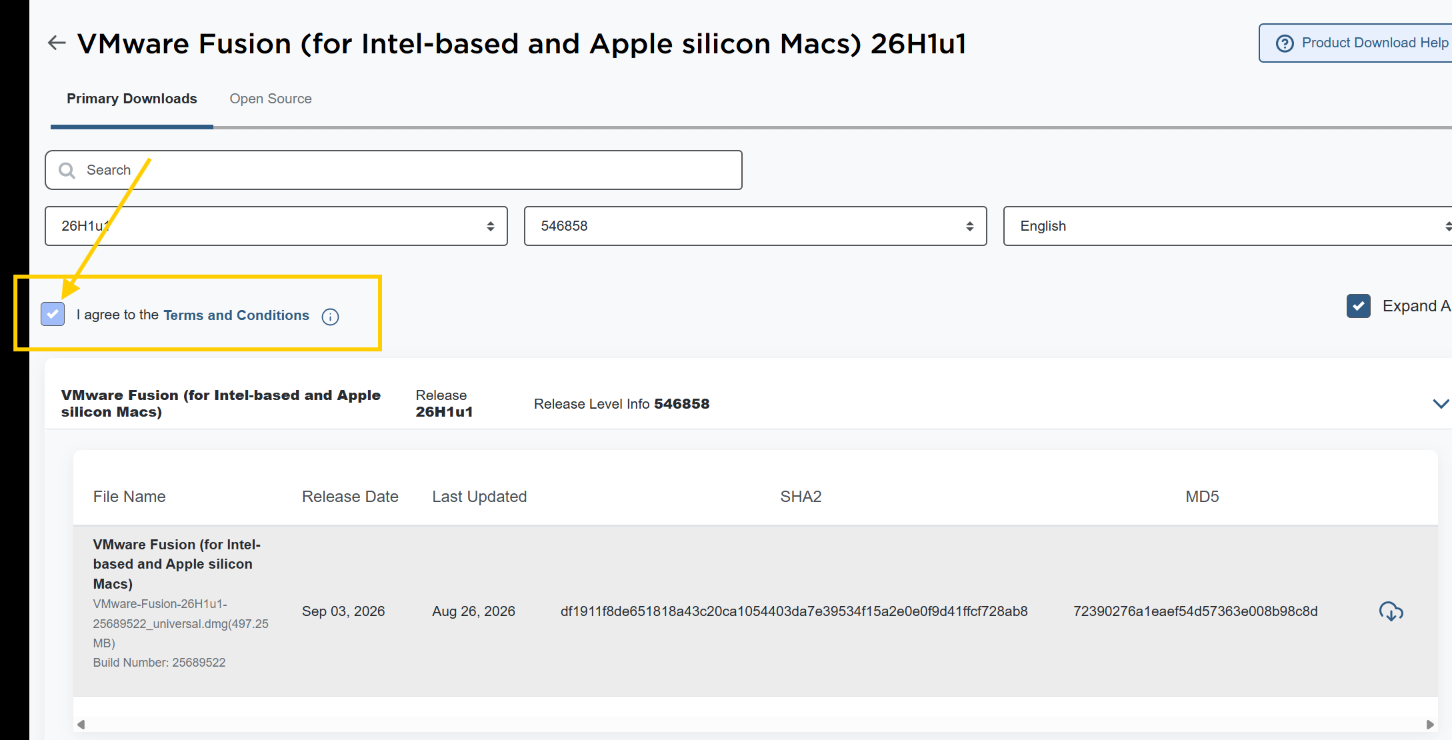
Task: Click the horizontal scrollbar left arrow
Action: [x=81, y=724]
